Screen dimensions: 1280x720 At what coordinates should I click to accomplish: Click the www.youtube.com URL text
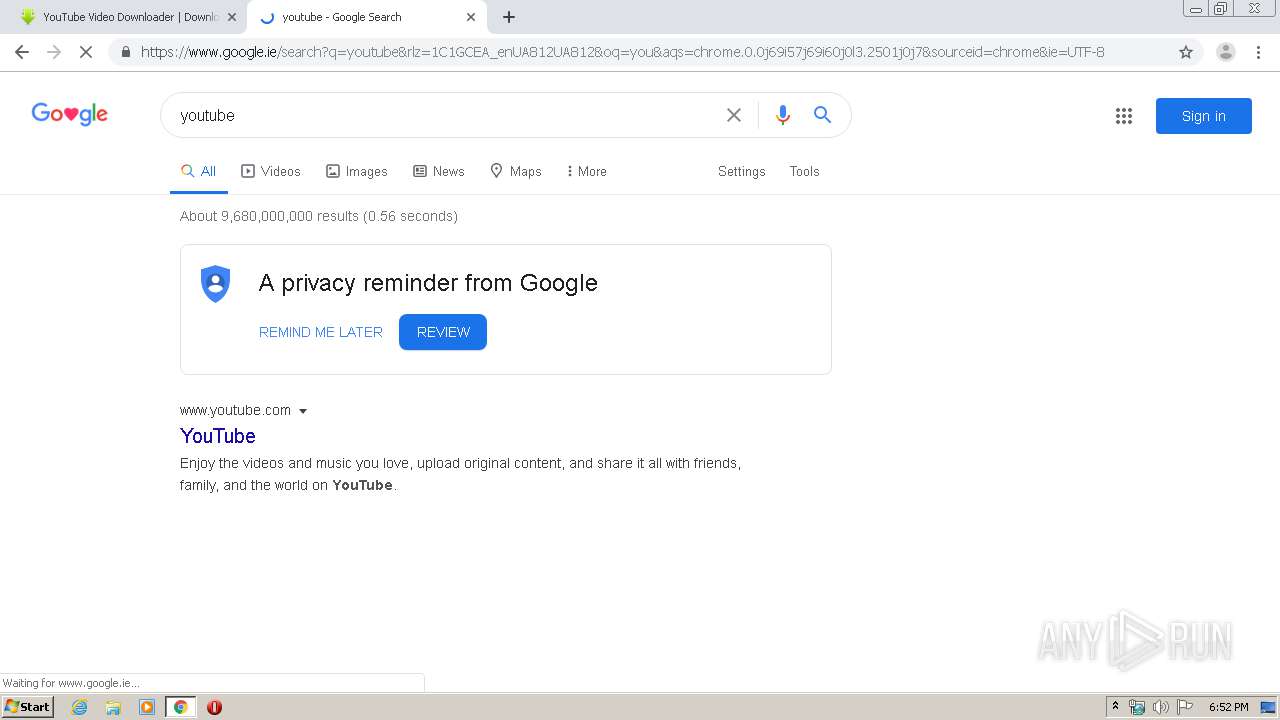pos(235,410)
